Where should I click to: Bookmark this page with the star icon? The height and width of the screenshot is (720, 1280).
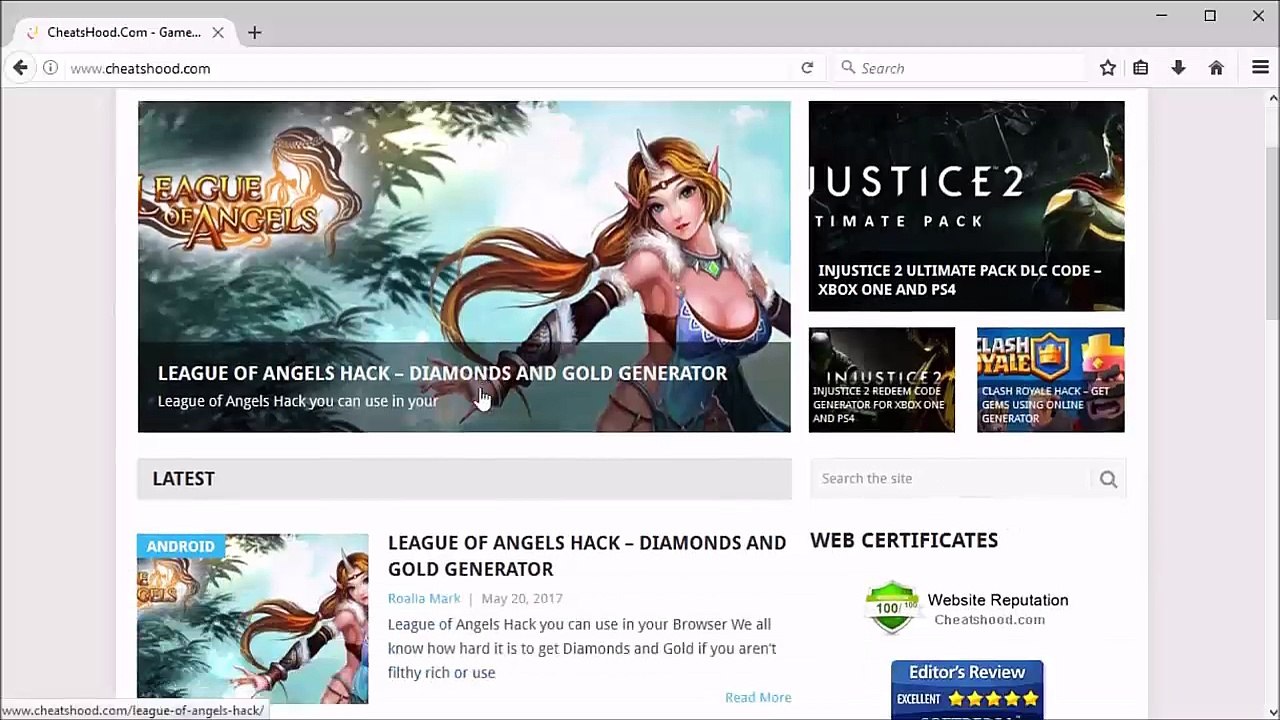pos(1107,68)
